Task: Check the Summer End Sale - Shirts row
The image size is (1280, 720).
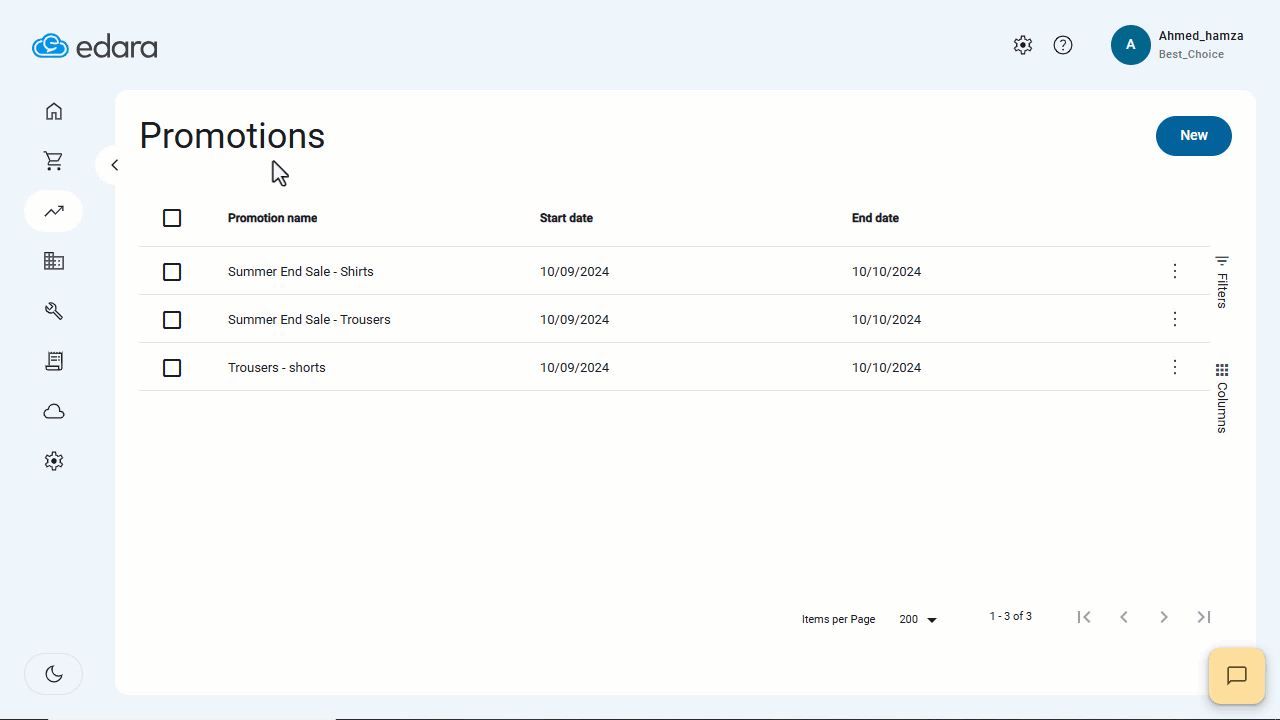Action: [172, 272]
